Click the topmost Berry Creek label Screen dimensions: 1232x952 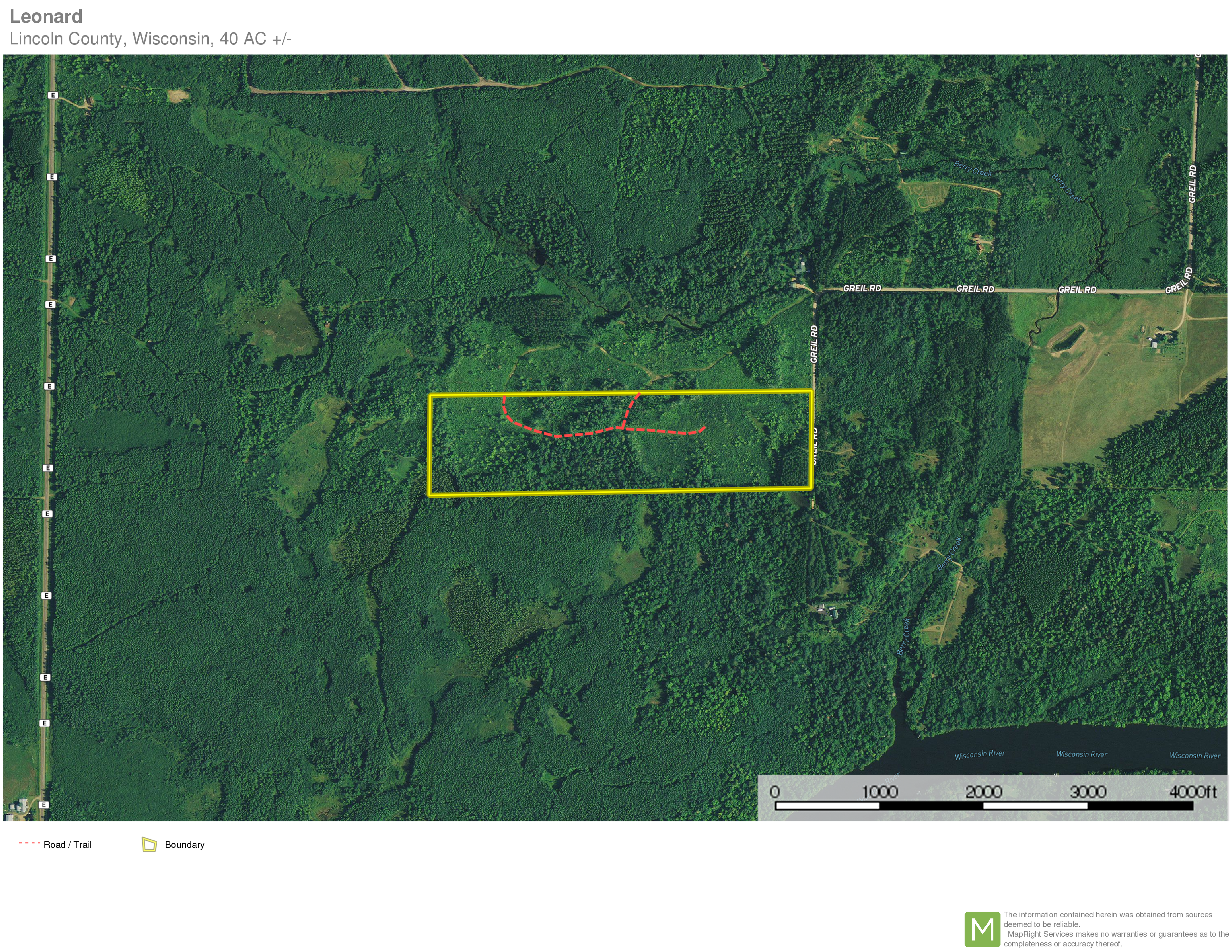[x=972, y=169]
